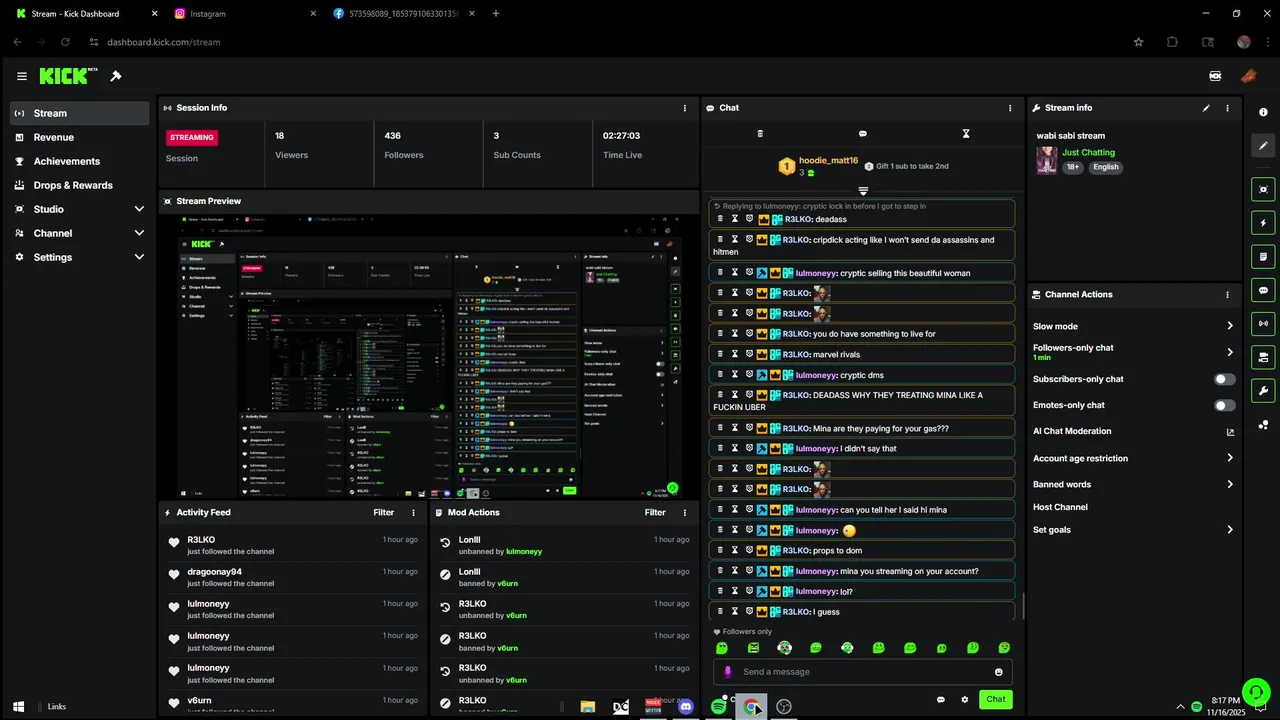
Task: Open the emoji picker in message box
Action: click(998, 672)
